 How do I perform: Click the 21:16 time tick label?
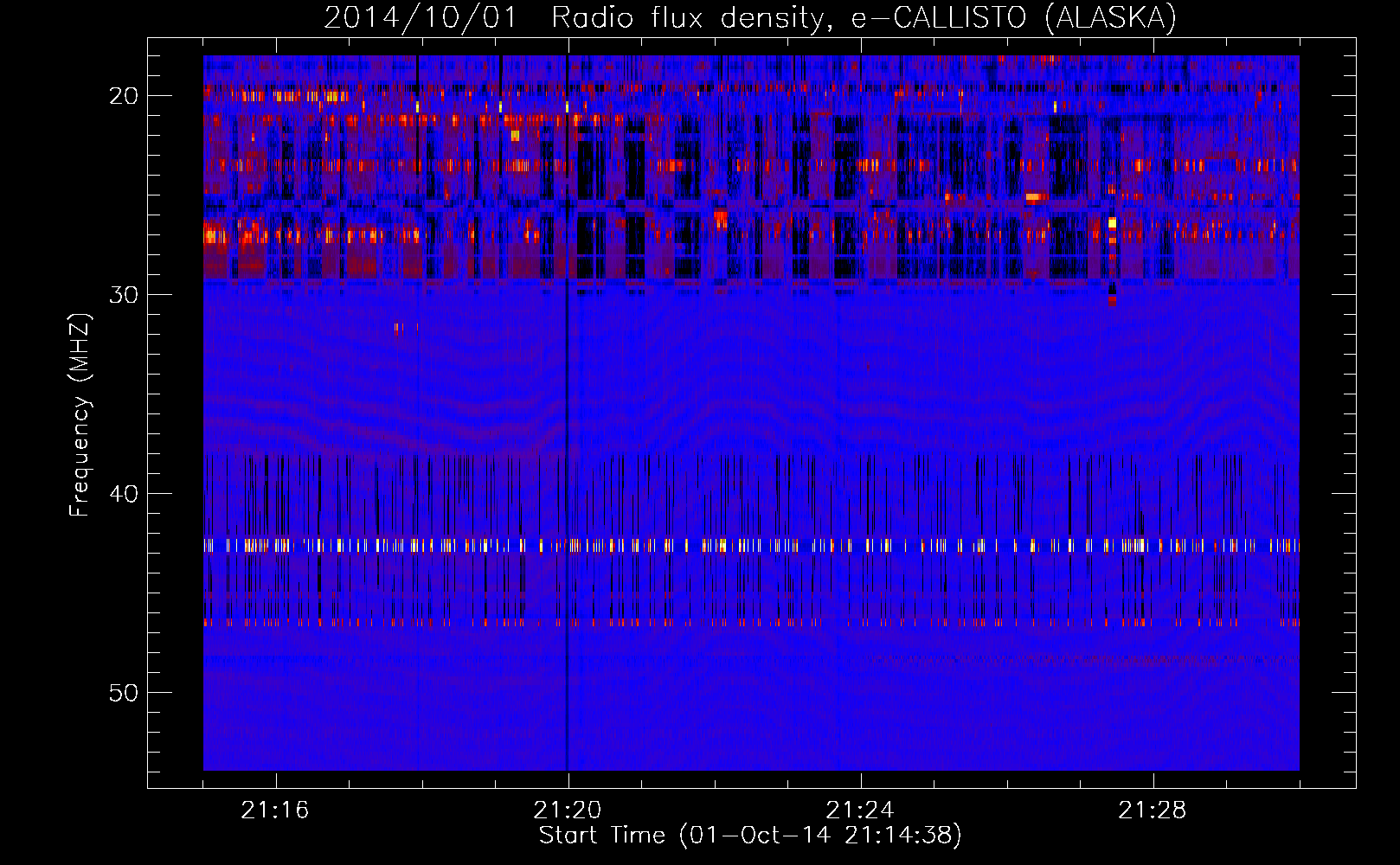click(x=275, y=811)
